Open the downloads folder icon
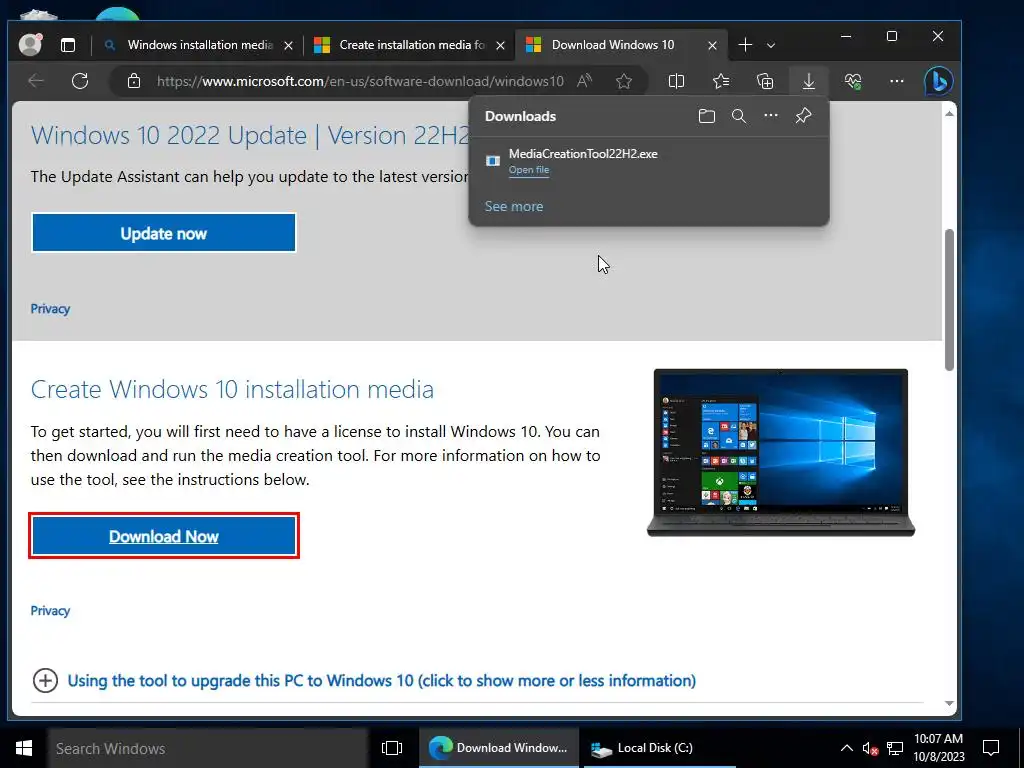This screenshot has height=768, width=1024. pyautogui.click(x=707, y=116)
